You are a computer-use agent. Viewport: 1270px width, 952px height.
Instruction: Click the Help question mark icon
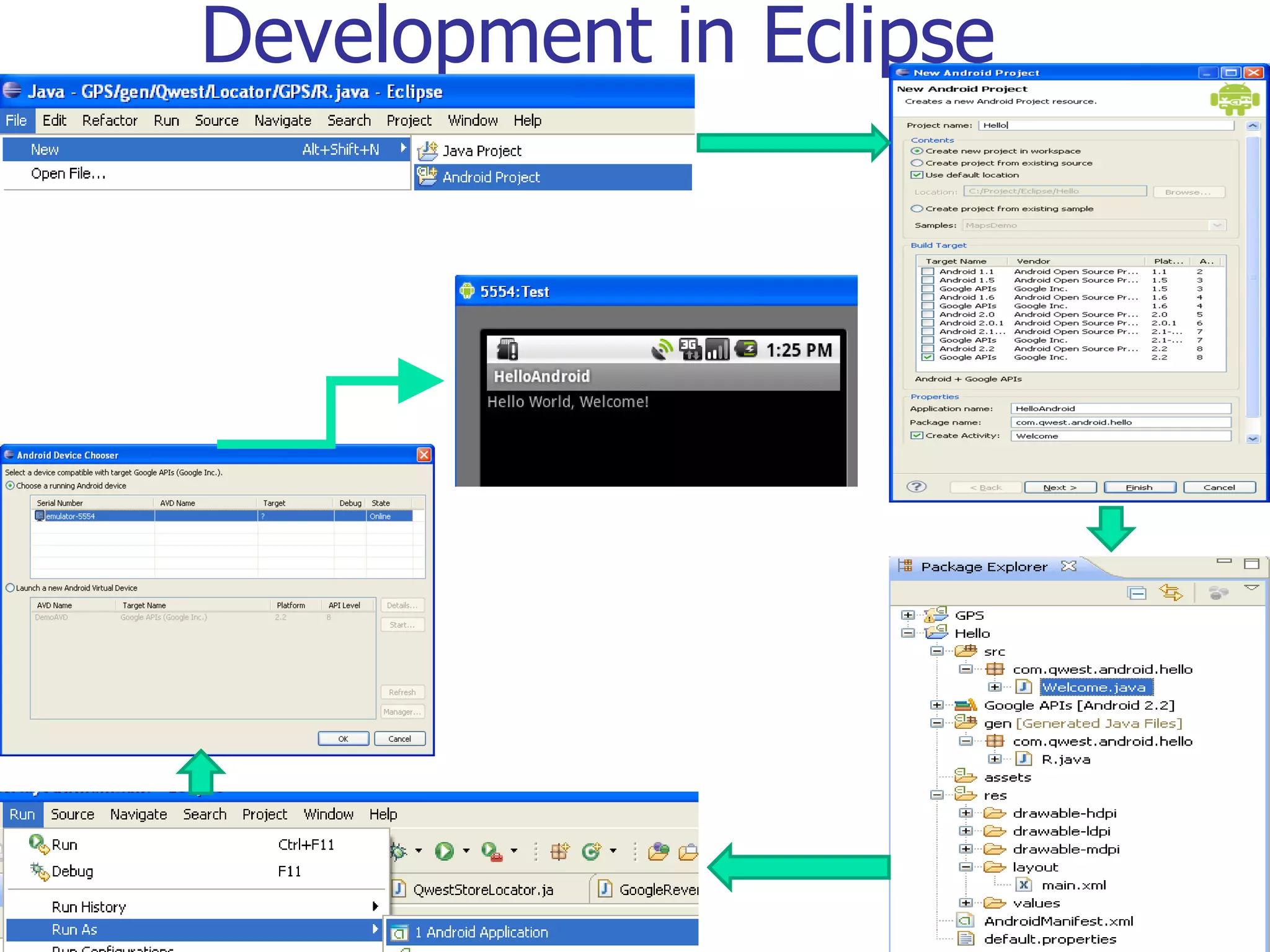pos(916,487)
